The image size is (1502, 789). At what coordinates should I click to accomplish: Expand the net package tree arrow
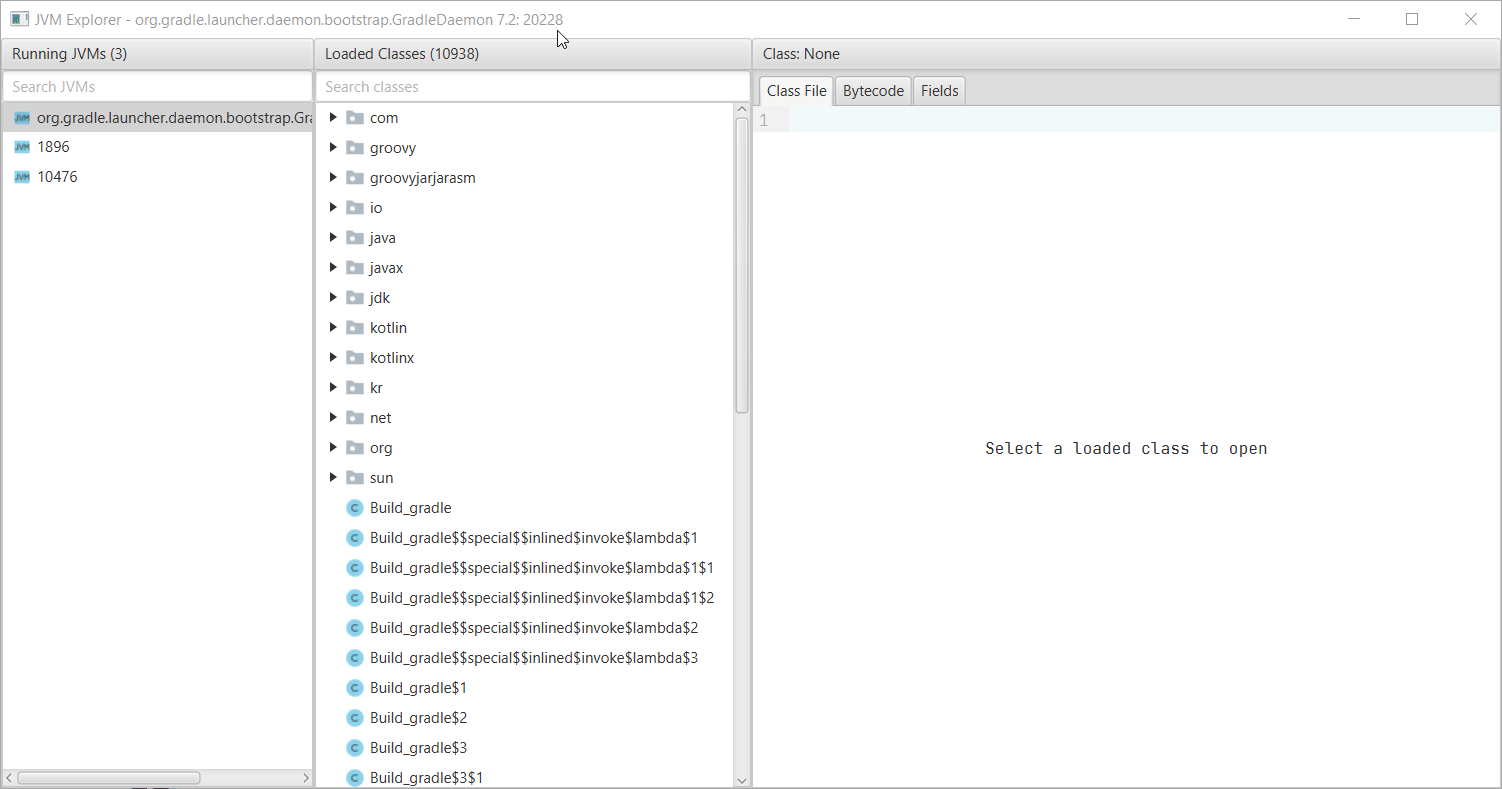[333, 418]
